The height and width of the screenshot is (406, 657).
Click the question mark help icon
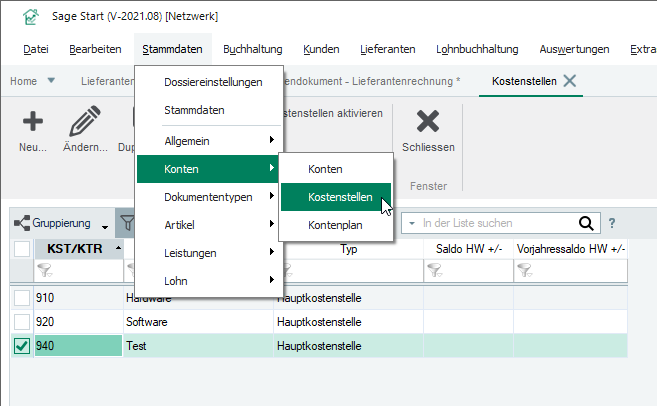pos(612,223)
